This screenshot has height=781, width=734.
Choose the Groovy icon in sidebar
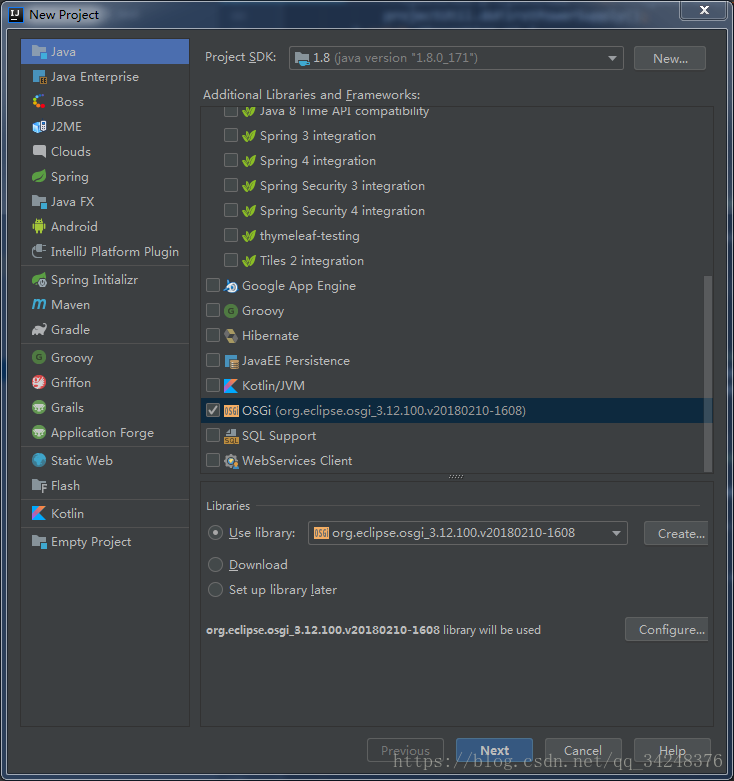[x=39, y=357]
